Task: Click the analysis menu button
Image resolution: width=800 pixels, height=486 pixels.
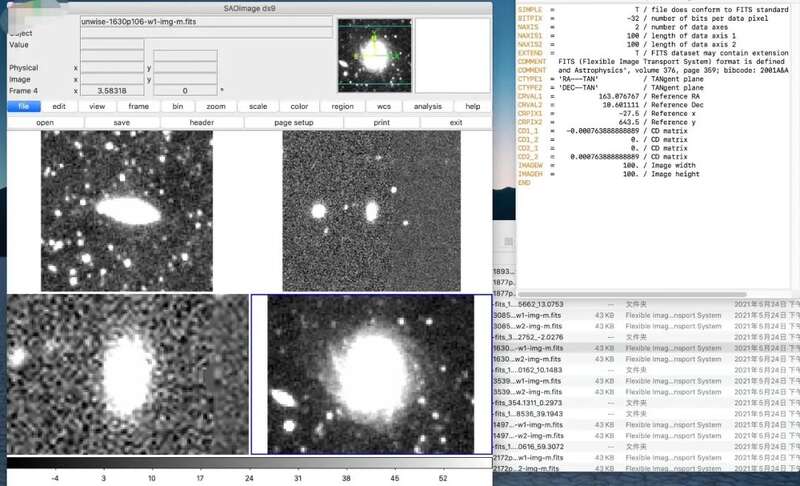Action: (427, 106)
